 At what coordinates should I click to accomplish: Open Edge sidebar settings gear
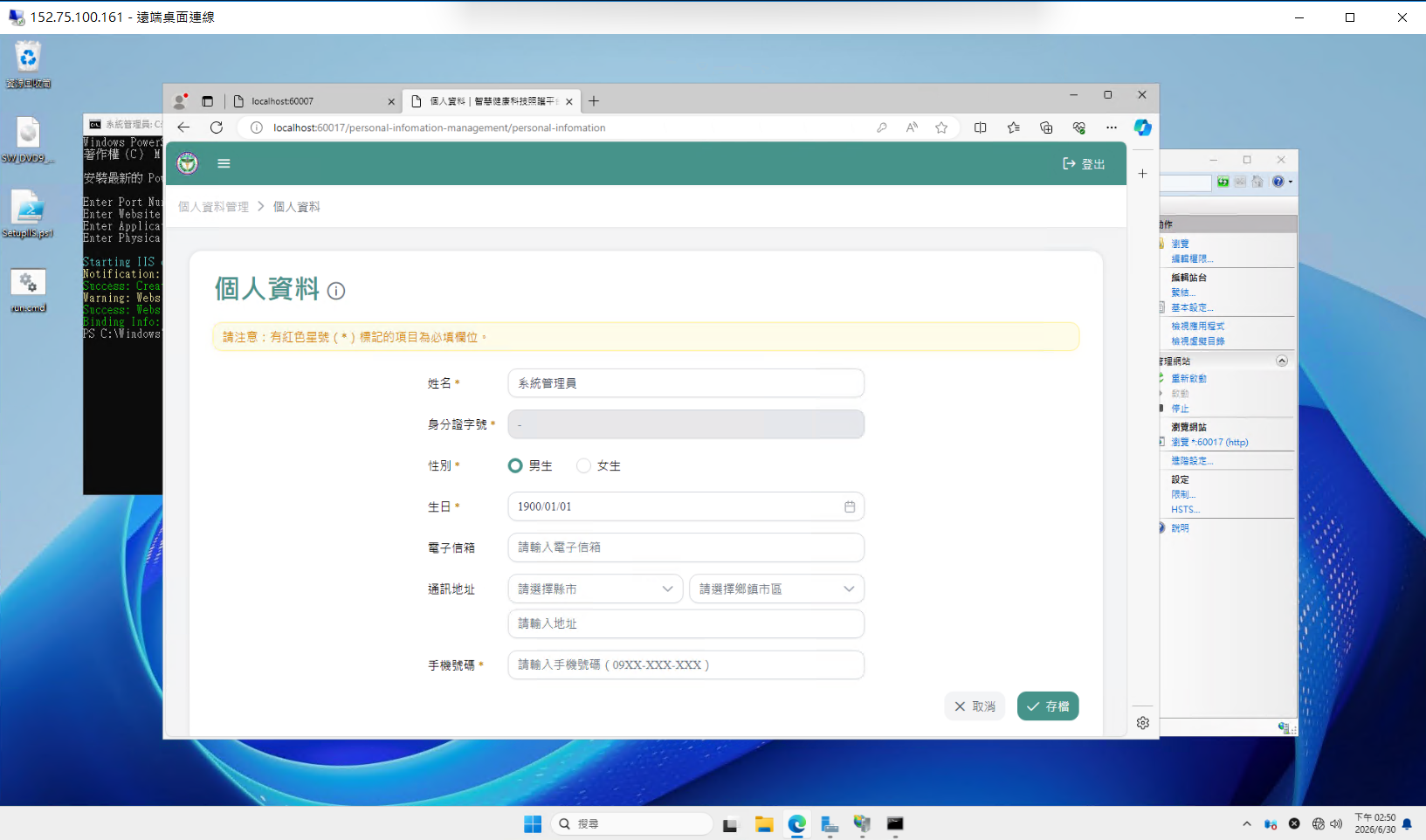tap(1143, 723)
